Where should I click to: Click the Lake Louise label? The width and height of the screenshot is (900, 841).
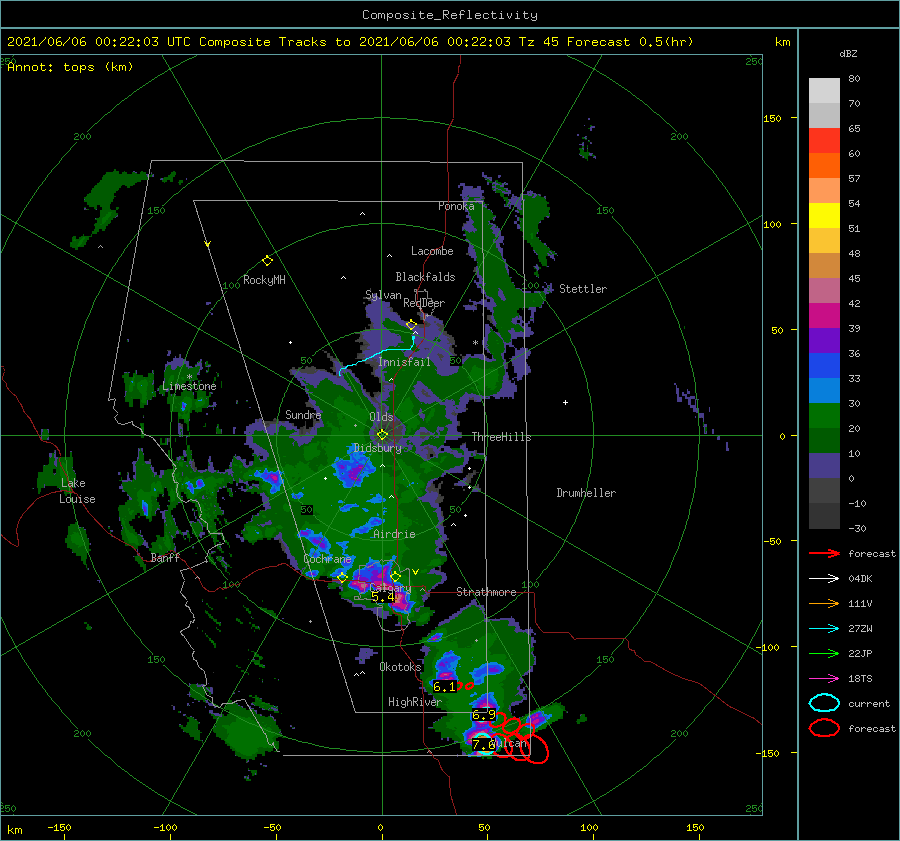coord(77,491)
